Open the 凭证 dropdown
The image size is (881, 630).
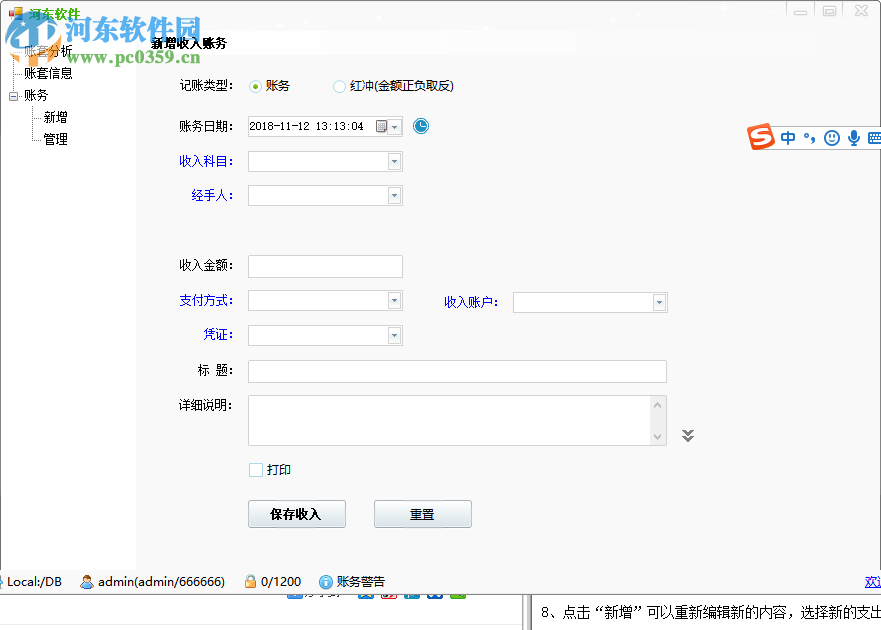[x=394, y=336]
